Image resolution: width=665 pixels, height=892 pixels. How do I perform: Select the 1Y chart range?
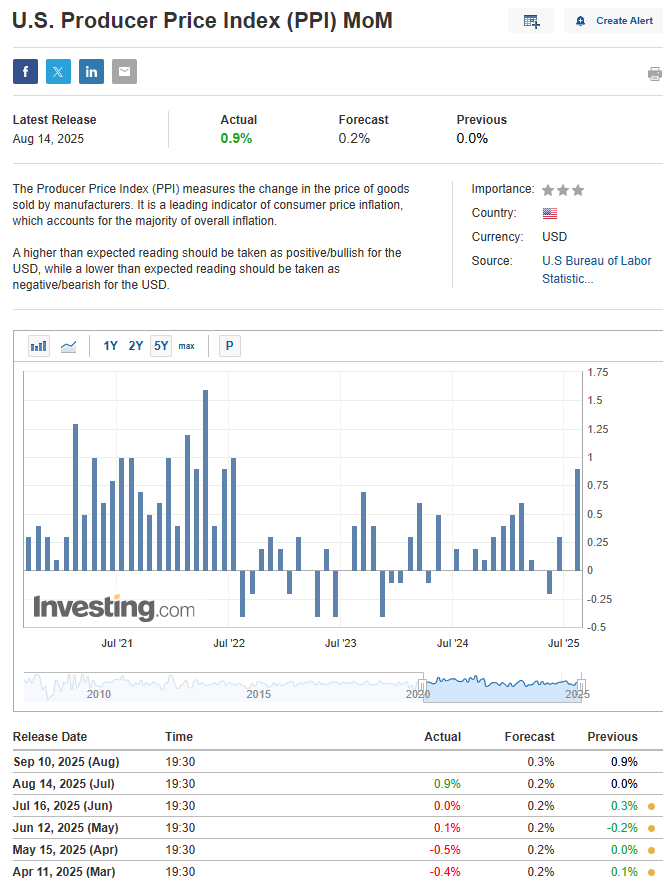coord(110,346)
